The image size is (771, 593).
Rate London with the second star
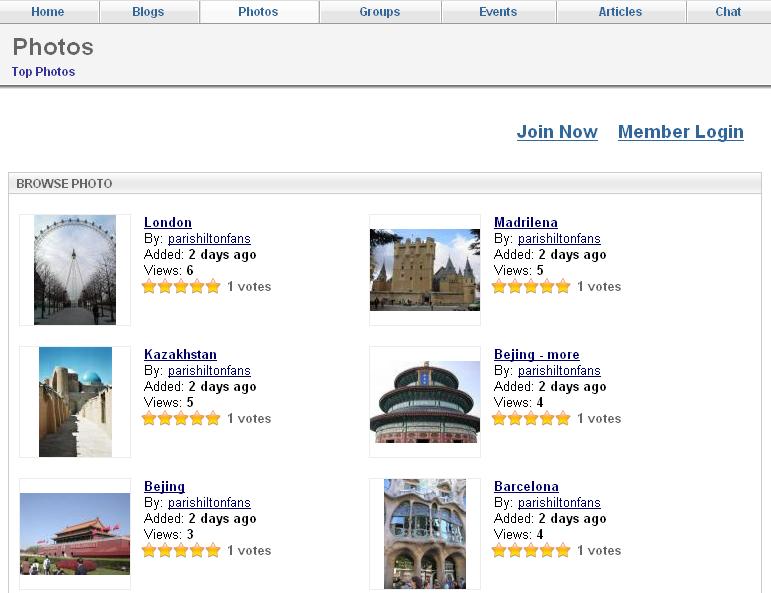click(165, 287)
